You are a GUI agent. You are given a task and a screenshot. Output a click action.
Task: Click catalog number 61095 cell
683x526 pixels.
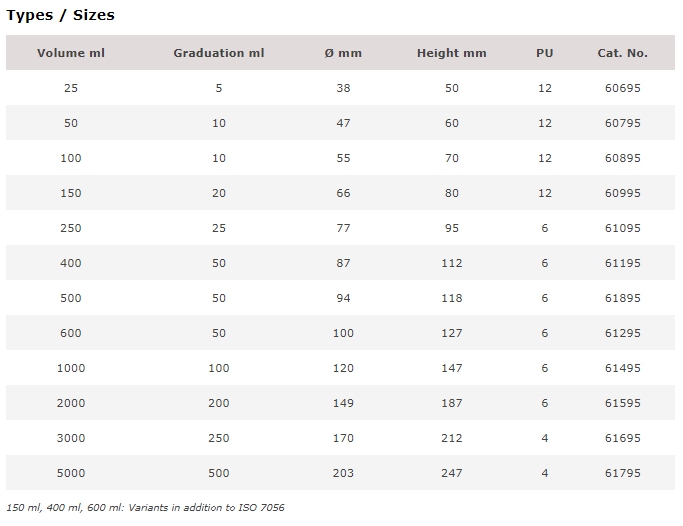622,228
